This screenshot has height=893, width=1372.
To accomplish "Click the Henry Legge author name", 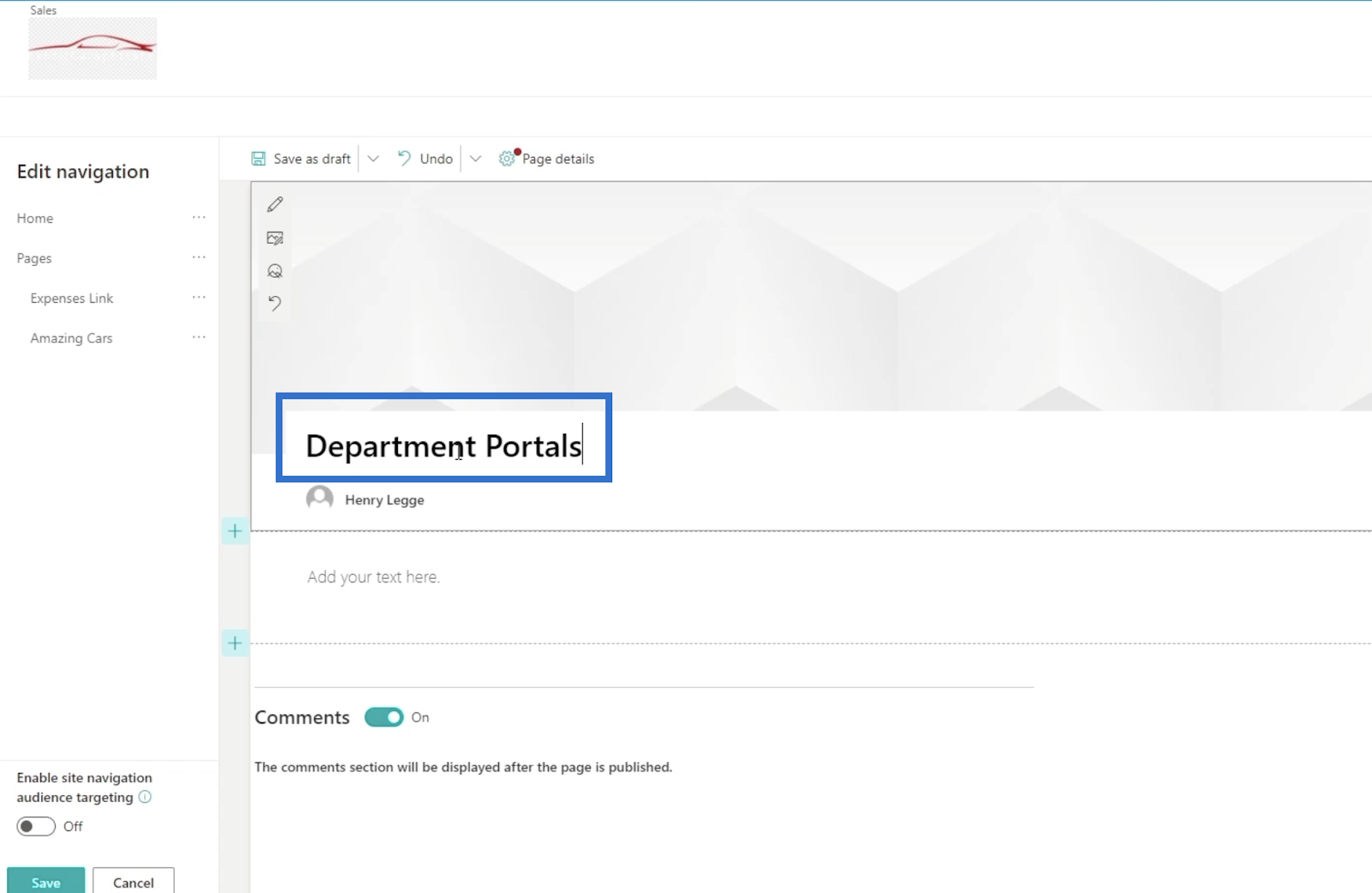I will [x=384, y=500].
